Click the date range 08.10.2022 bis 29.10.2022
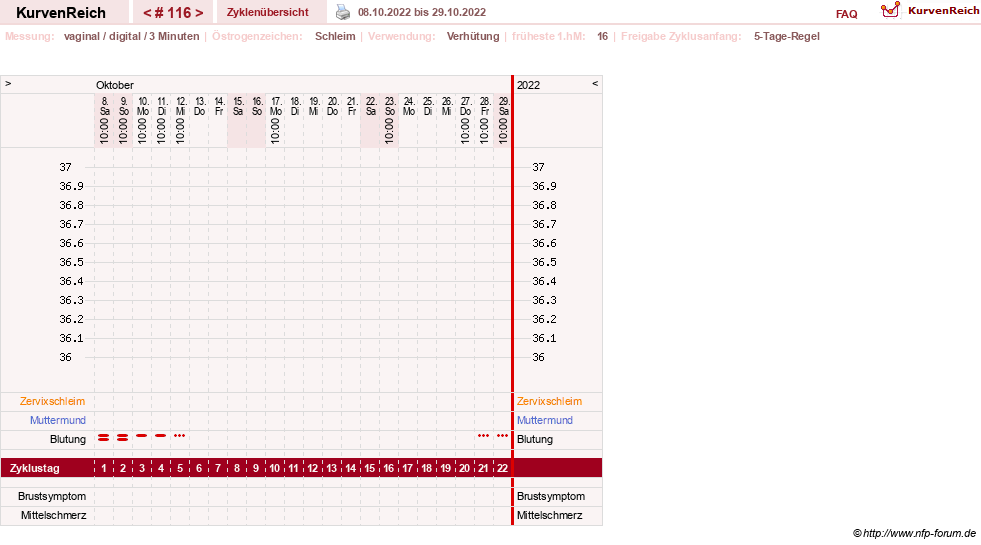The height and width of the screenshot is (545, 981). click(x=422, y=12)
